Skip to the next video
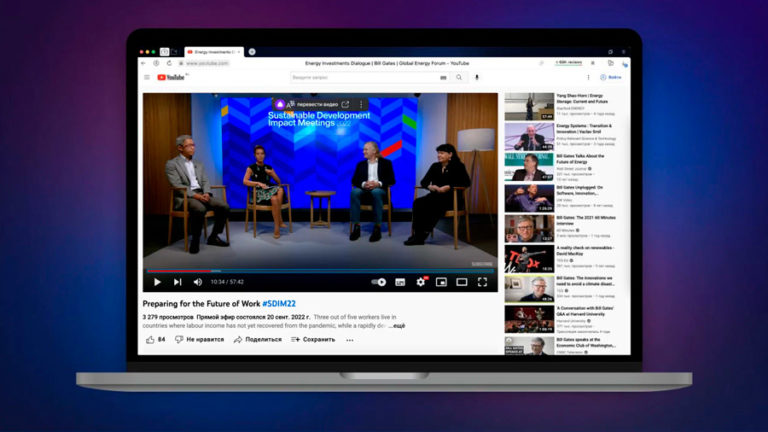Image resolution: width=768 pixels, height=432 pixels. [x=177, y=282]
